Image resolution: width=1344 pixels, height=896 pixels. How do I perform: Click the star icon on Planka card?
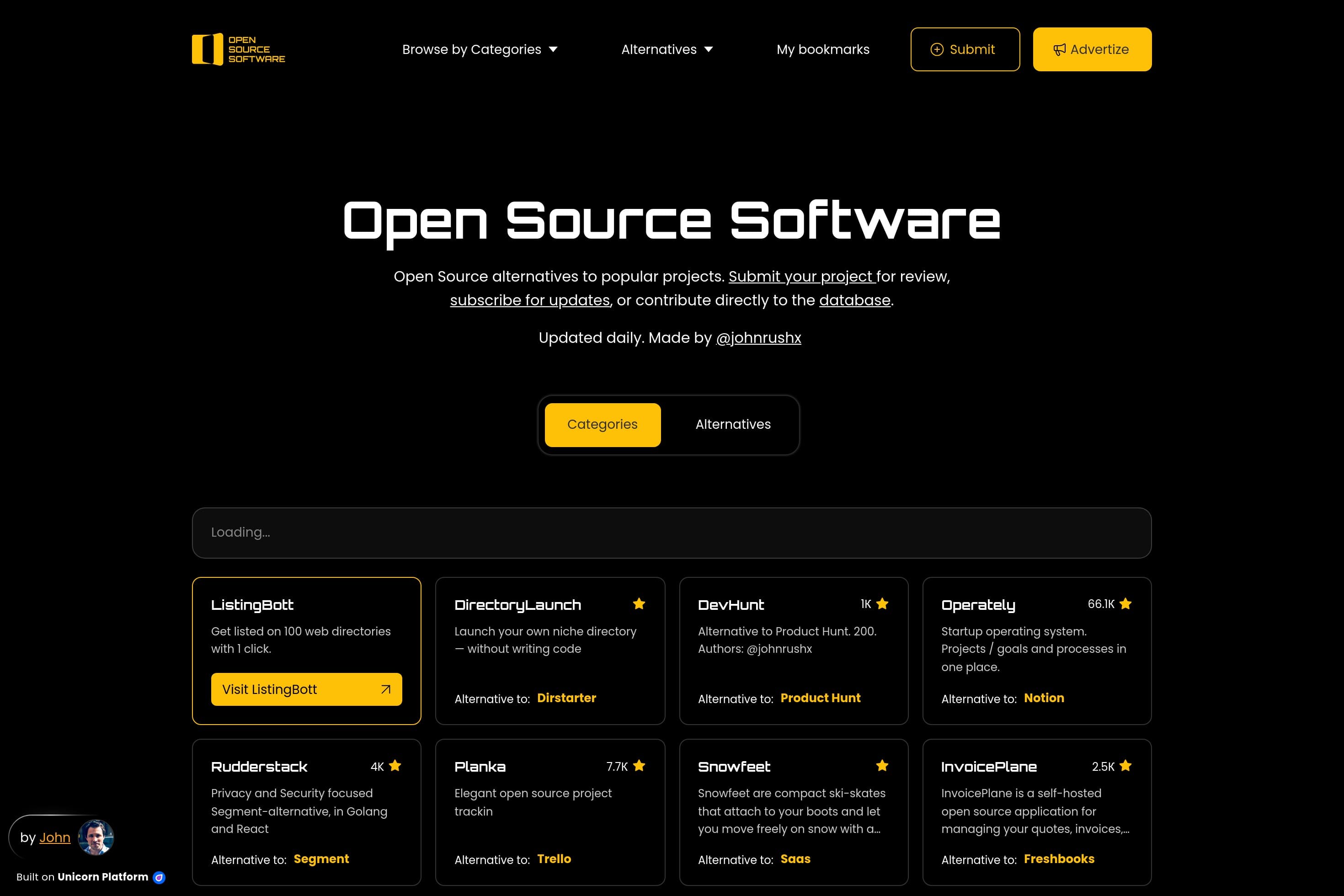639,766
